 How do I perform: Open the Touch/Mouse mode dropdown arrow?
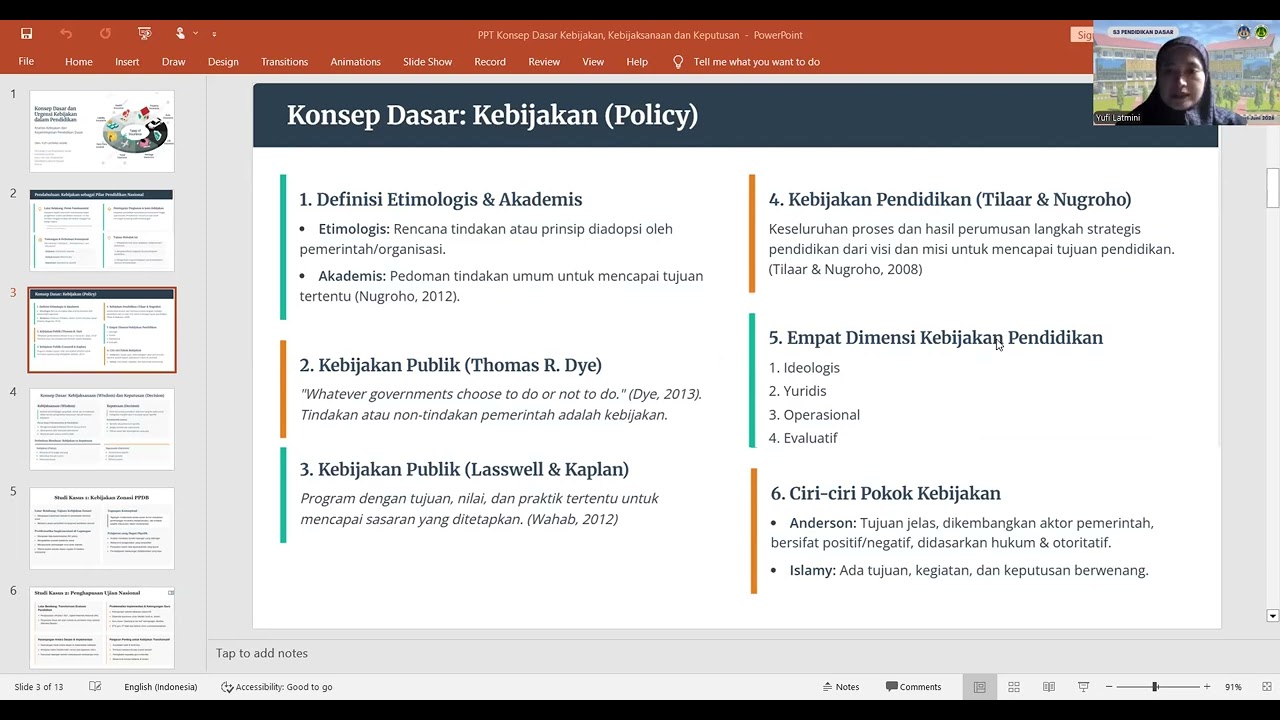(196, 34)
